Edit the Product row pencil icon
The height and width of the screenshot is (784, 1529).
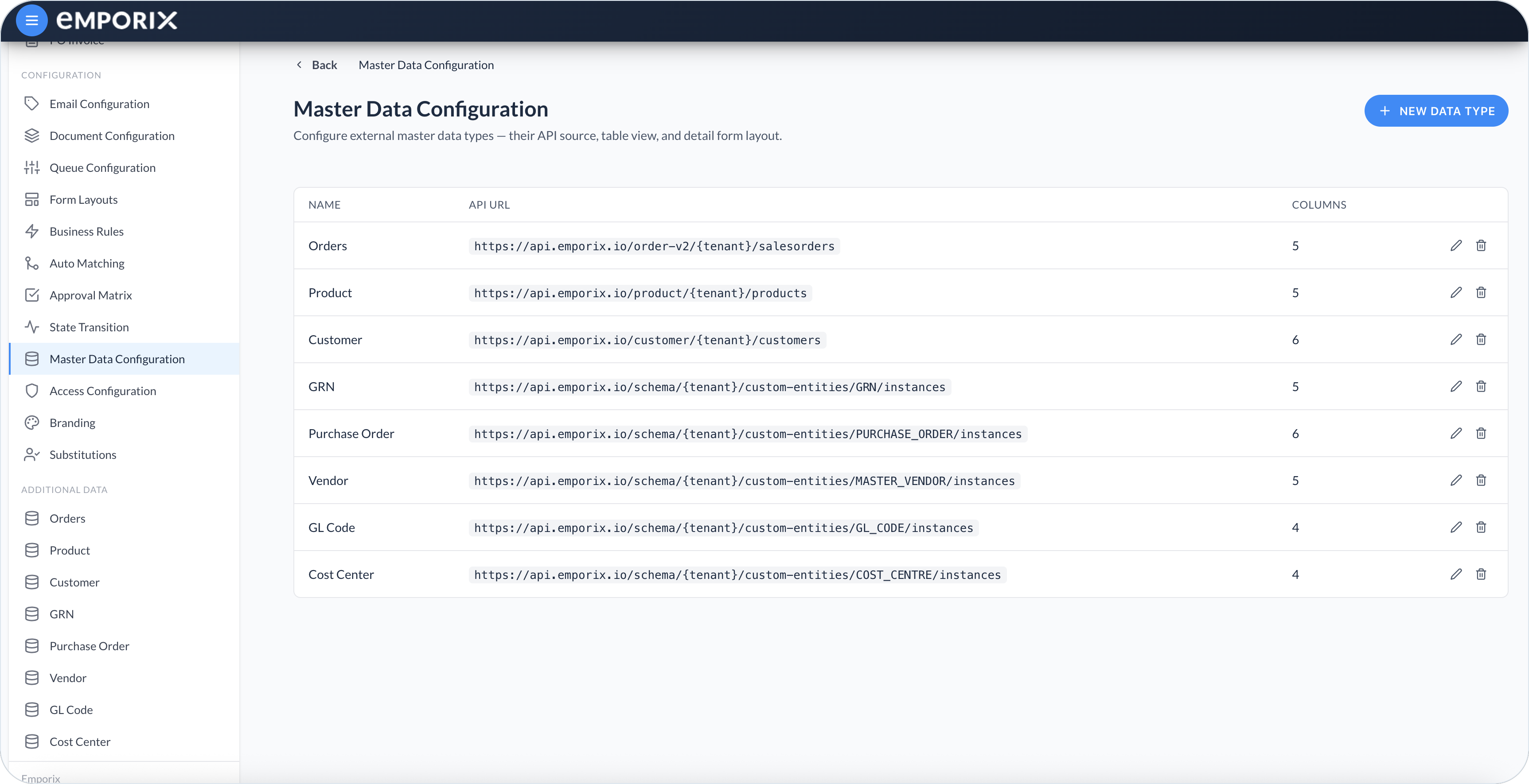[1456, 292]
